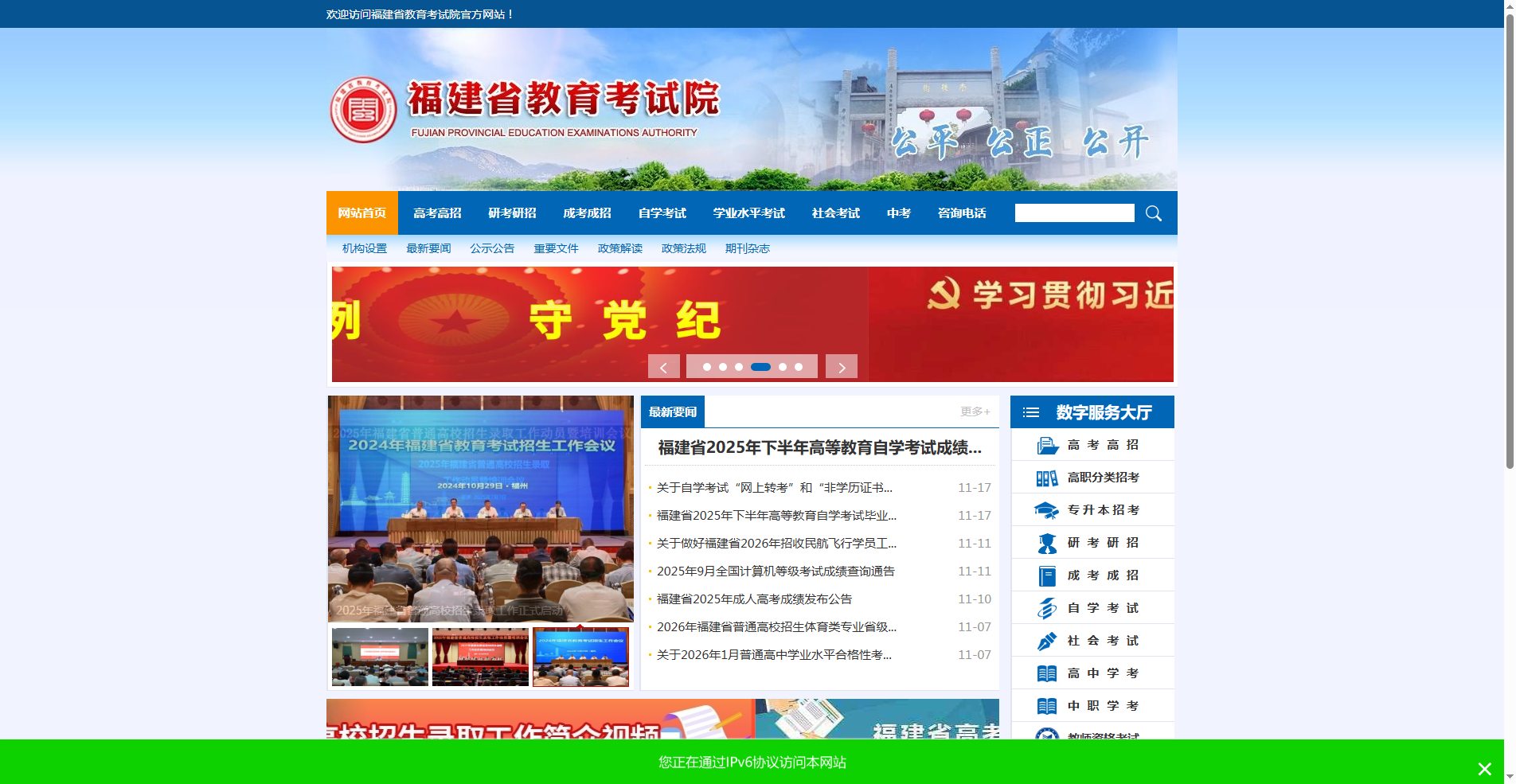Dismiss the green IPv6 notice bar
The height and width of the screenshot is (784, 1516).
[x=1484, y=769]
